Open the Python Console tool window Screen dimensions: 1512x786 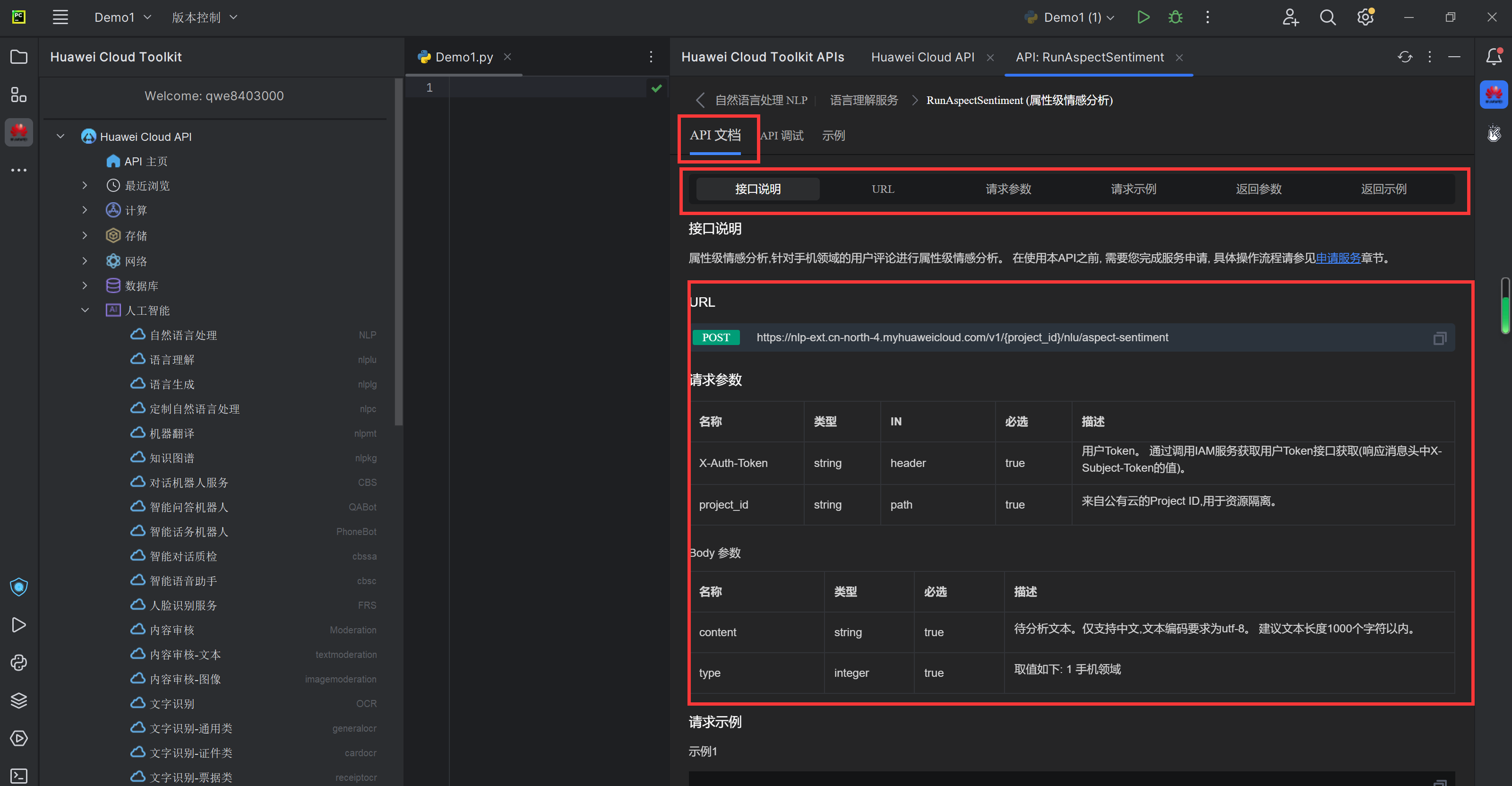pyautogui.click(x=19, y=663)
